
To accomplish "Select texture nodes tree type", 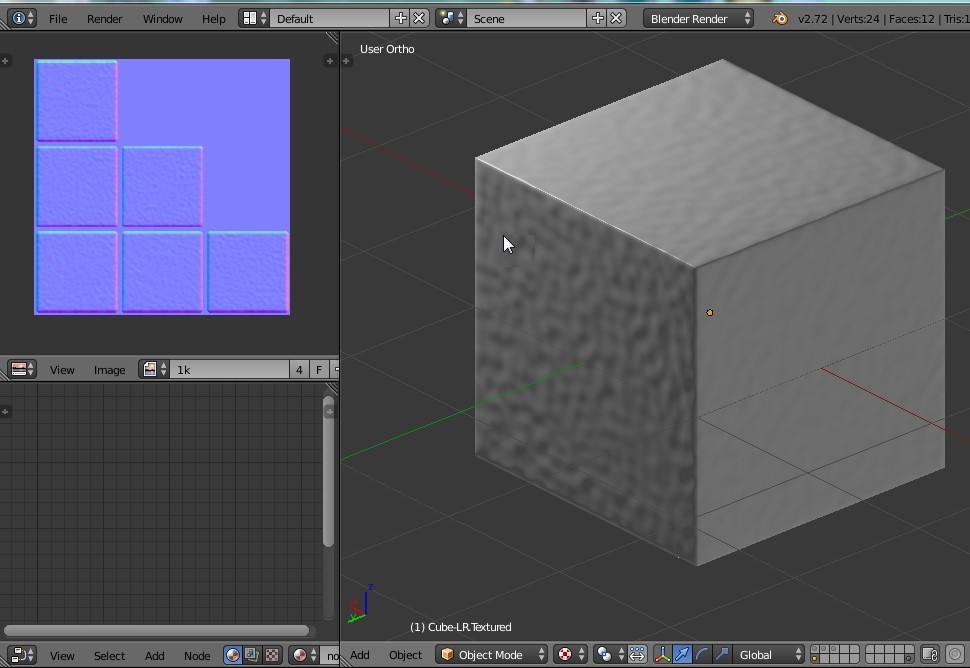I will click(271, 656).
